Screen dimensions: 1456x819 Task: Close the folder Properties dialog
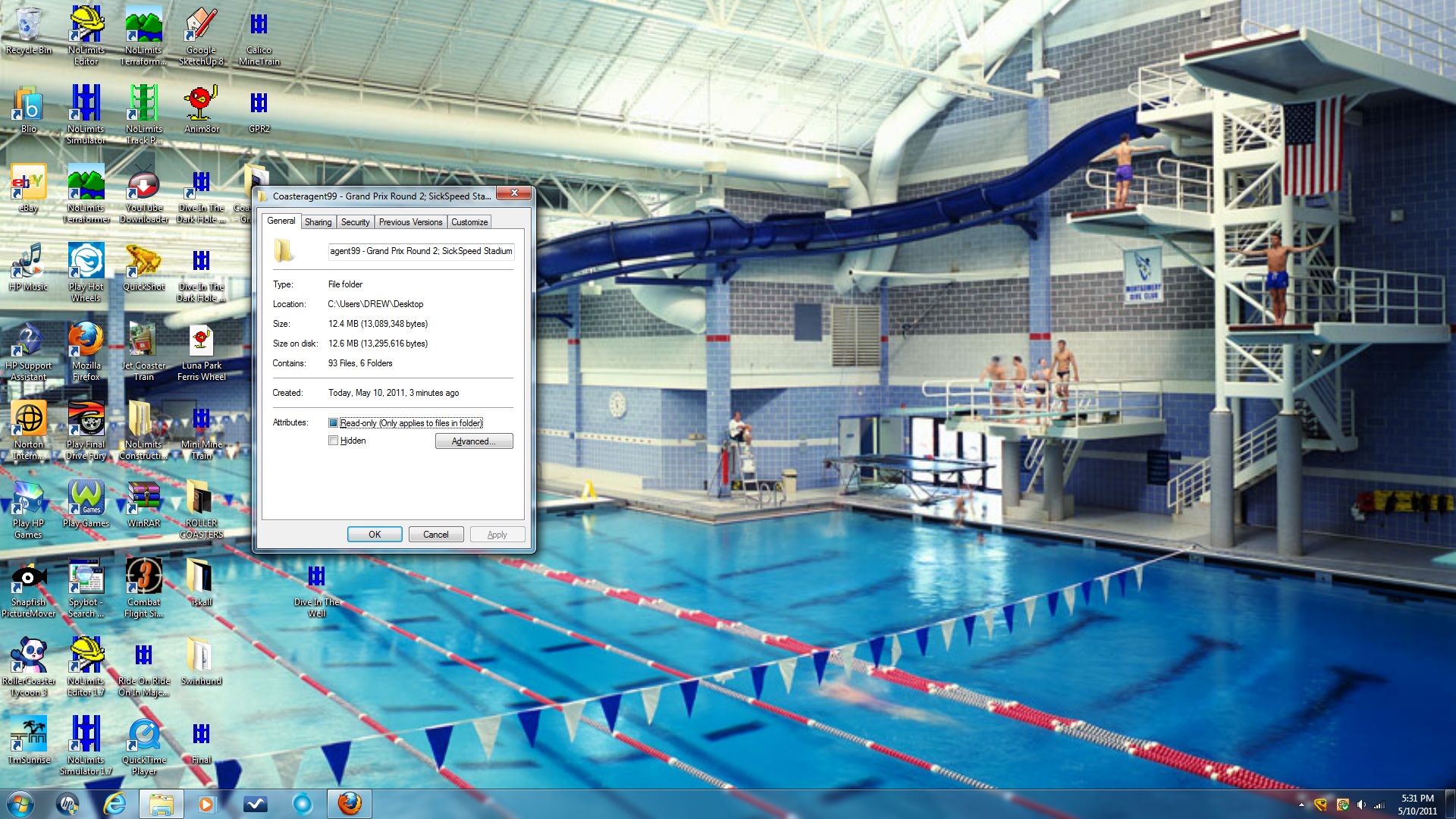(514, 193)
